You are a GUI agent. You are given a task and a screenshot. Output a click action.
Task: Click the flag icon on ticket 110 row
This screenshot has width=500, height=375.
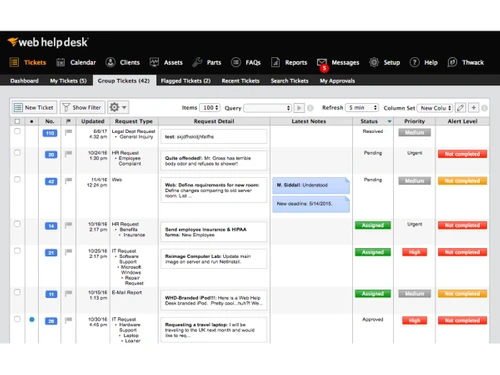[x=68, y=132]
